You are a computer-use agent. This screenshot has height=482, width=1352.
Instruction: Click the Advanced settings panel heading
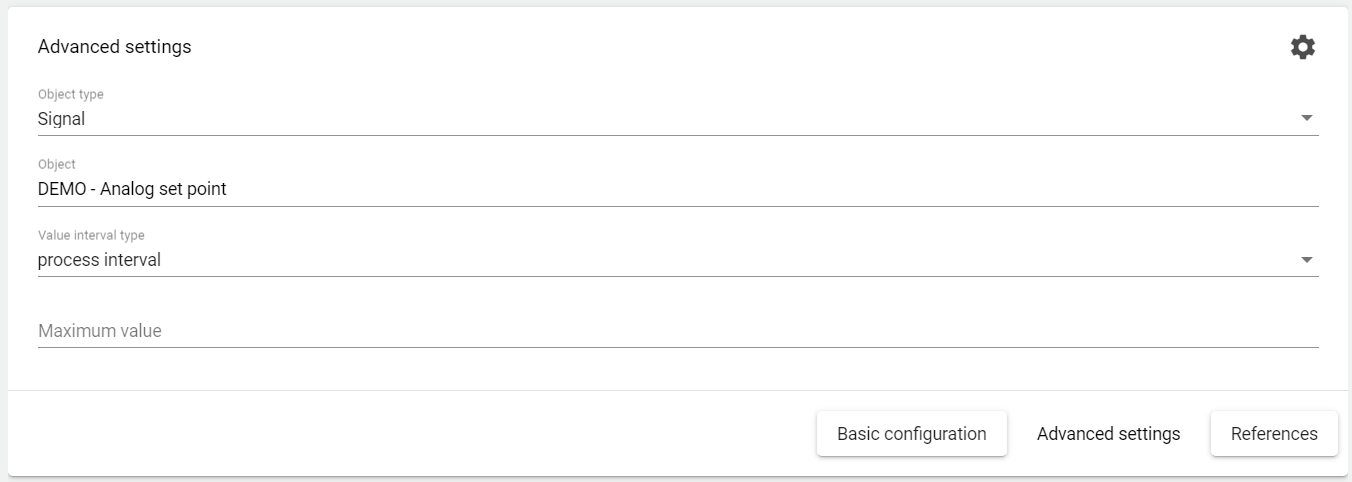pyautogui.click(x=114, y=47)
